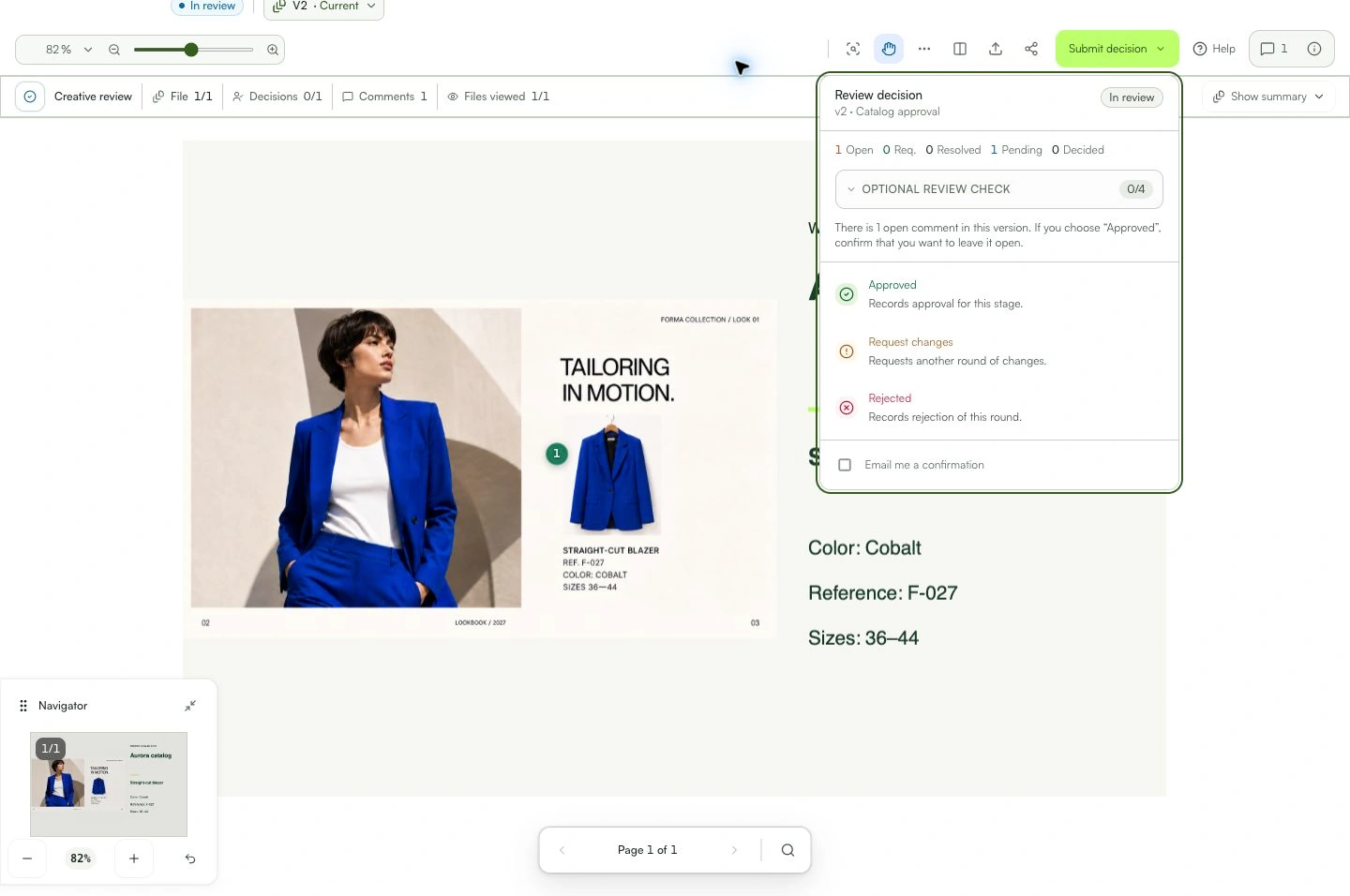Activate the fit-to-screen focus icon
1350x896 pixels.
click(853, 49)
